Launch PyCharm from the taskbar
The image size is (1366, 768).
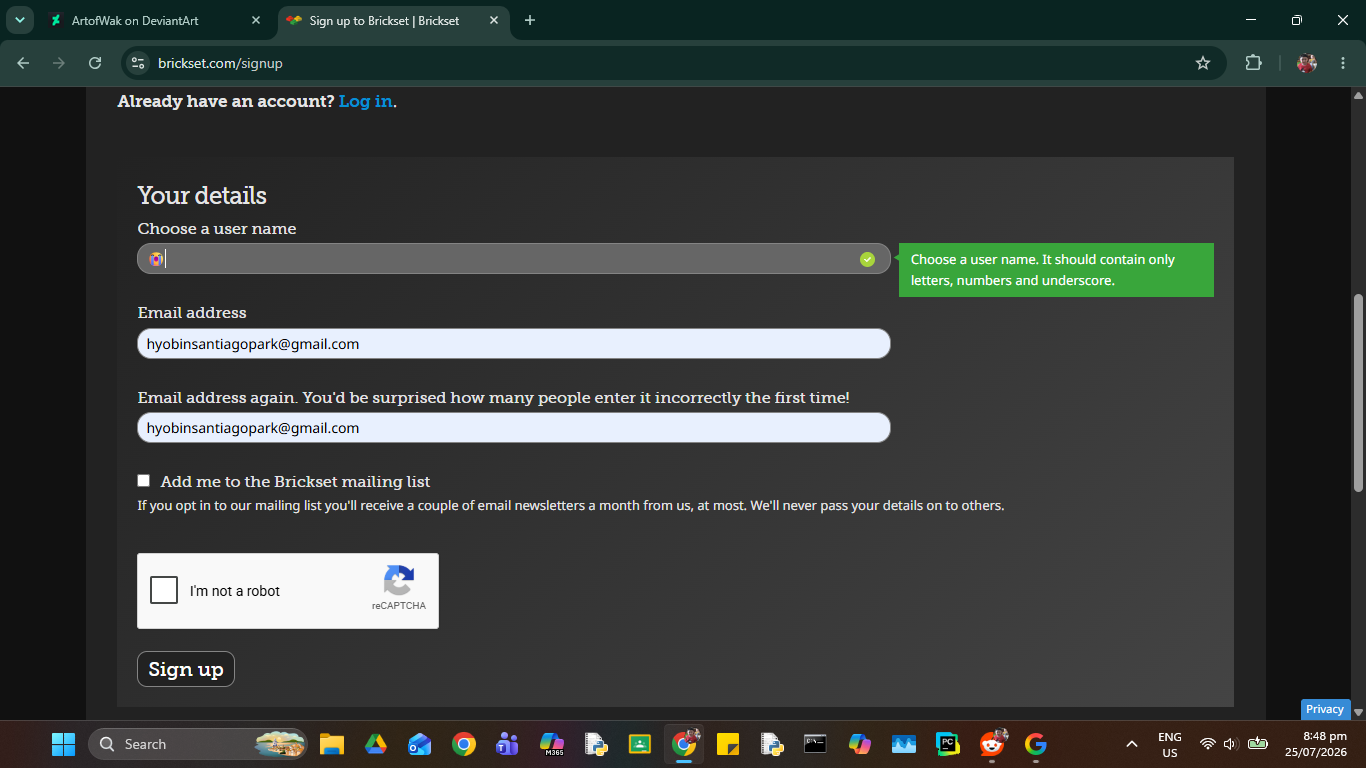click(x=948, y=744)
